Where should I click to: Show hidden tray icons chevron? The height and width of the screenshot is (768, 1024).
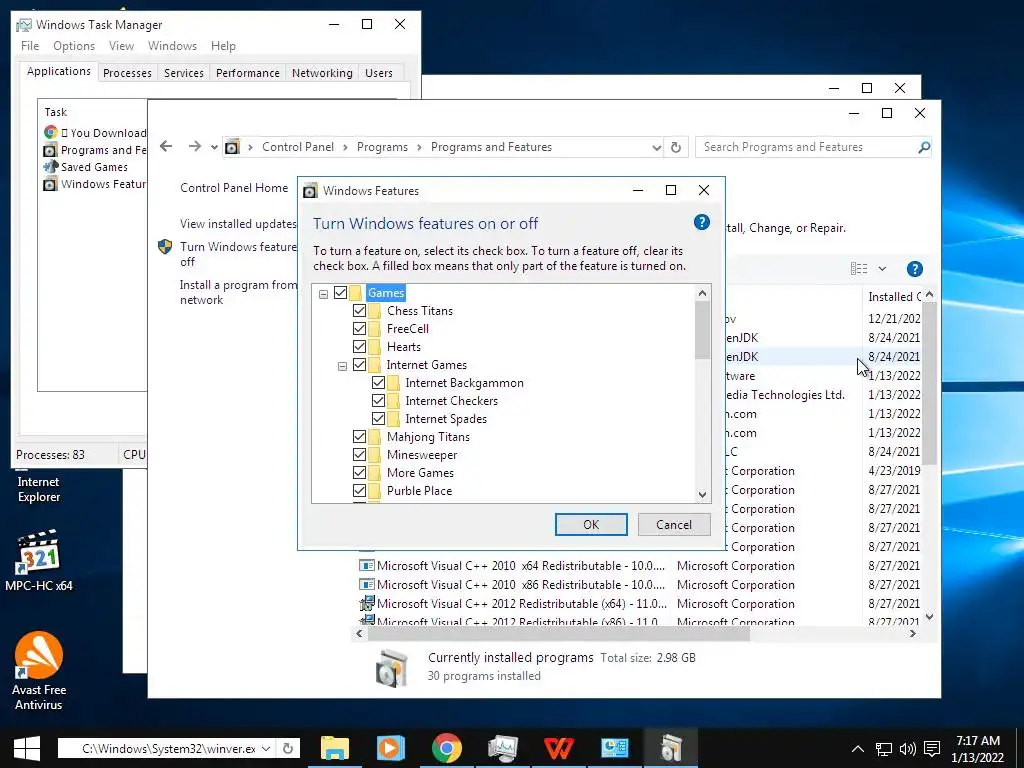click(x=858, y=749)
